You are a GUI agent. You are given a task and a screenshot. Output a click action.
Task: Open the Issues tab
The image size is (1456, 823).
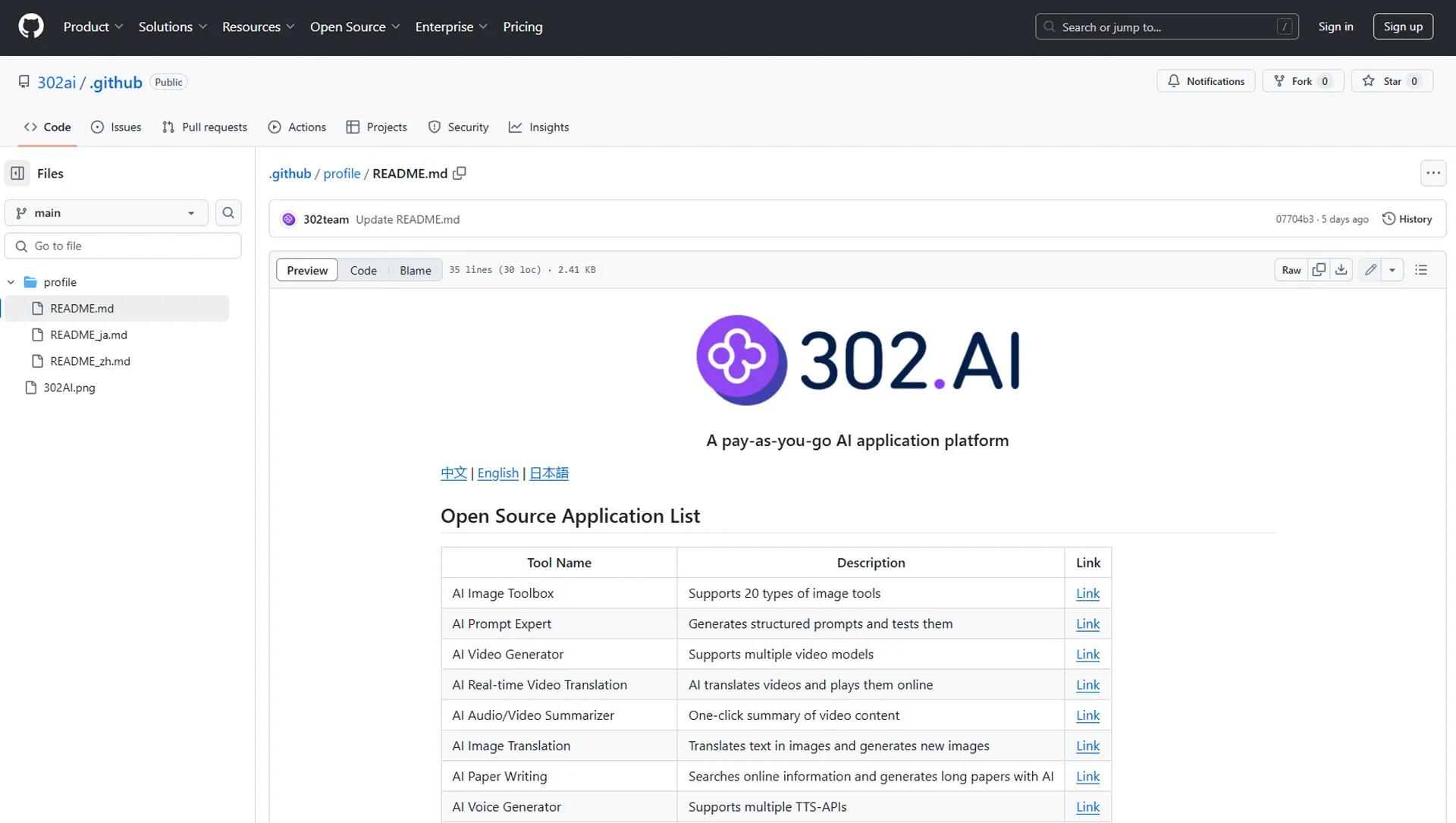[x=116, y=127]
